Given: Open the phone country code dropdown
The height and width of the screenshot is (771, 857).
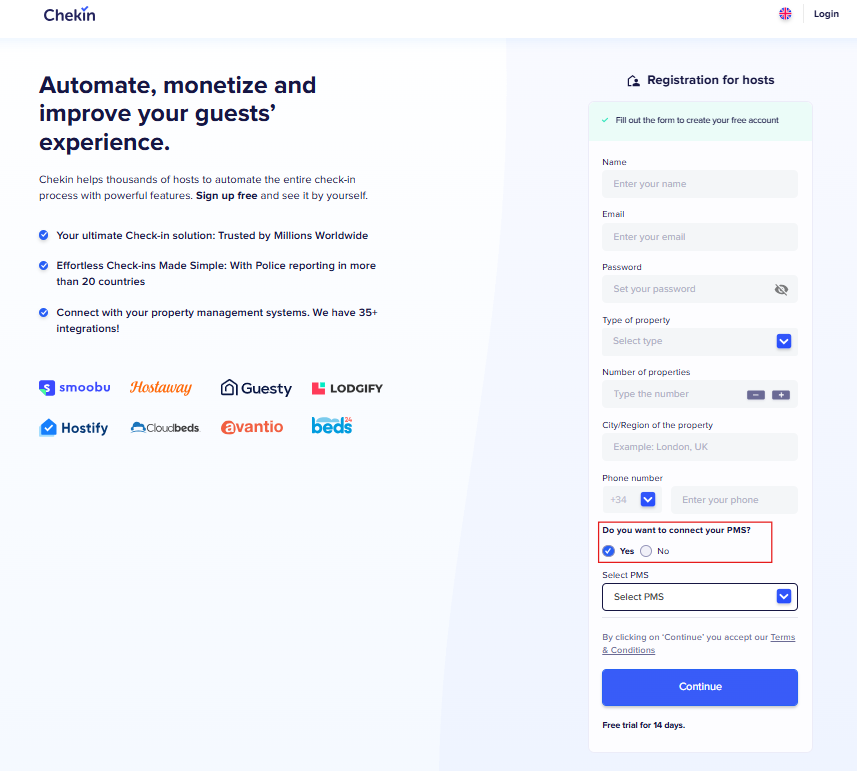Looking at the screenshot, I should (648, 499).
